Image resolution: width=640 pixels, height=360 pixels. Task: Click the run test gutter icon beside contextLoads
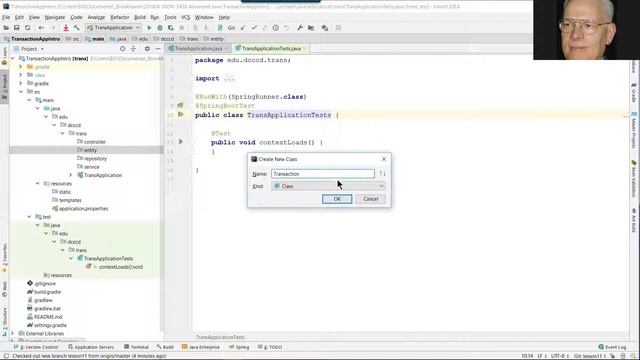180,142
